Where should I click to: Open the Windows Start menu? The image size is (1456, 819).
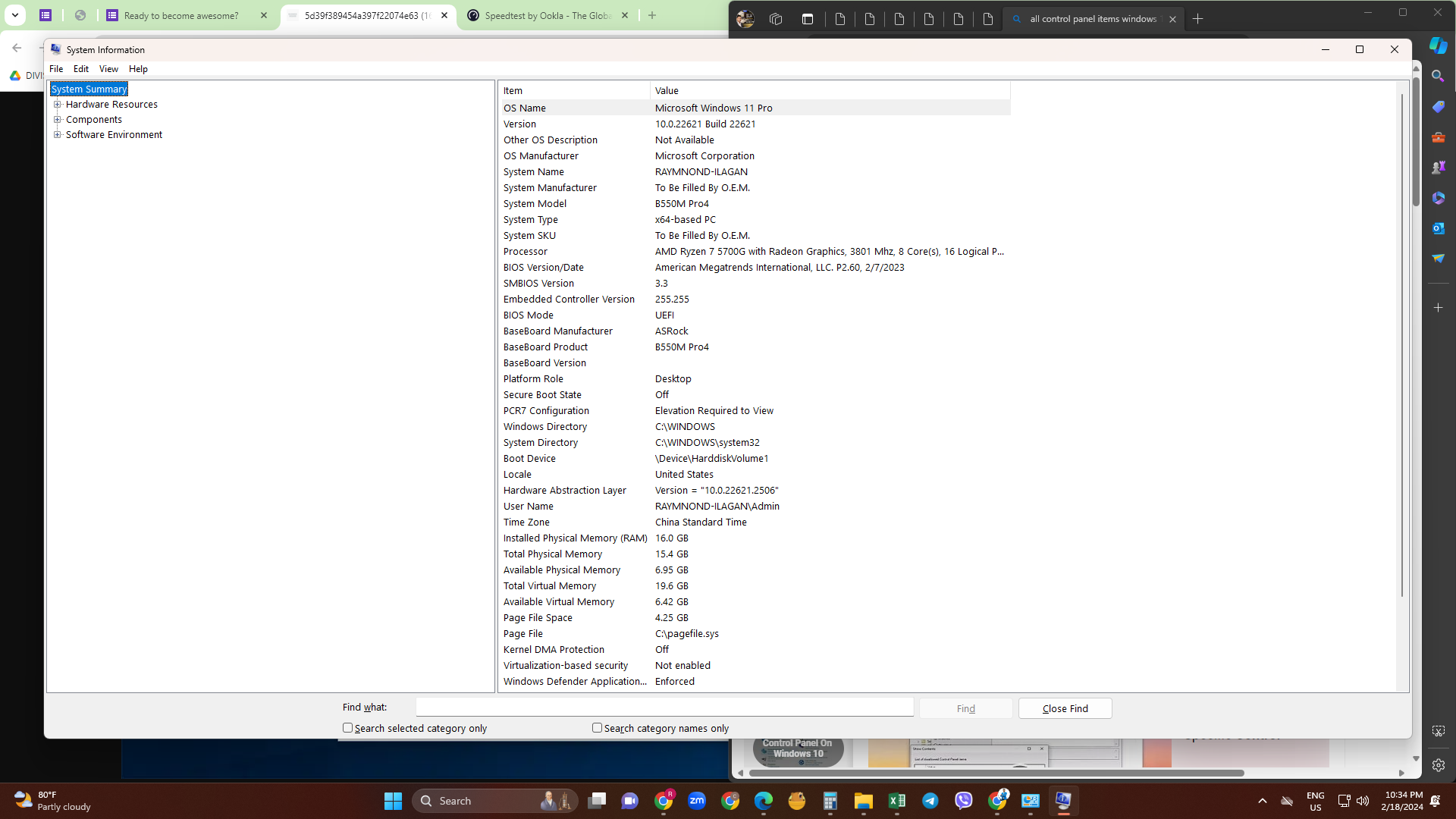[393, 801]
